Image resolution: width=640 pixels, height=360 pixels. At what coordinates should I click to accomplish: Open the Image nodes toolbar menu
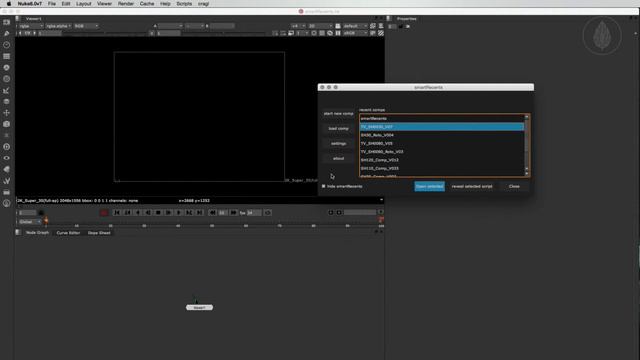[7, 22]
